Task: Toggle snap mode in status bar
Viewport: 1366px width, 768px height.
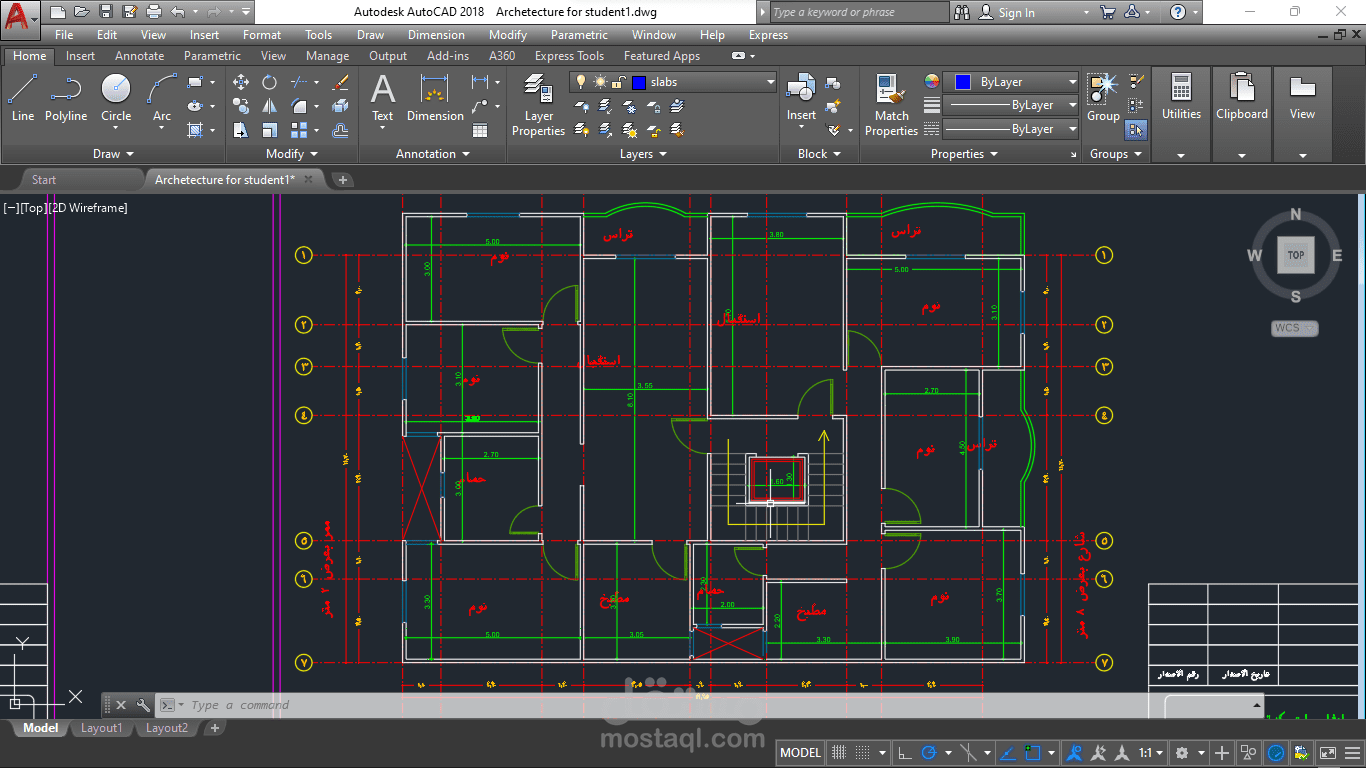Action: [864, 753]
